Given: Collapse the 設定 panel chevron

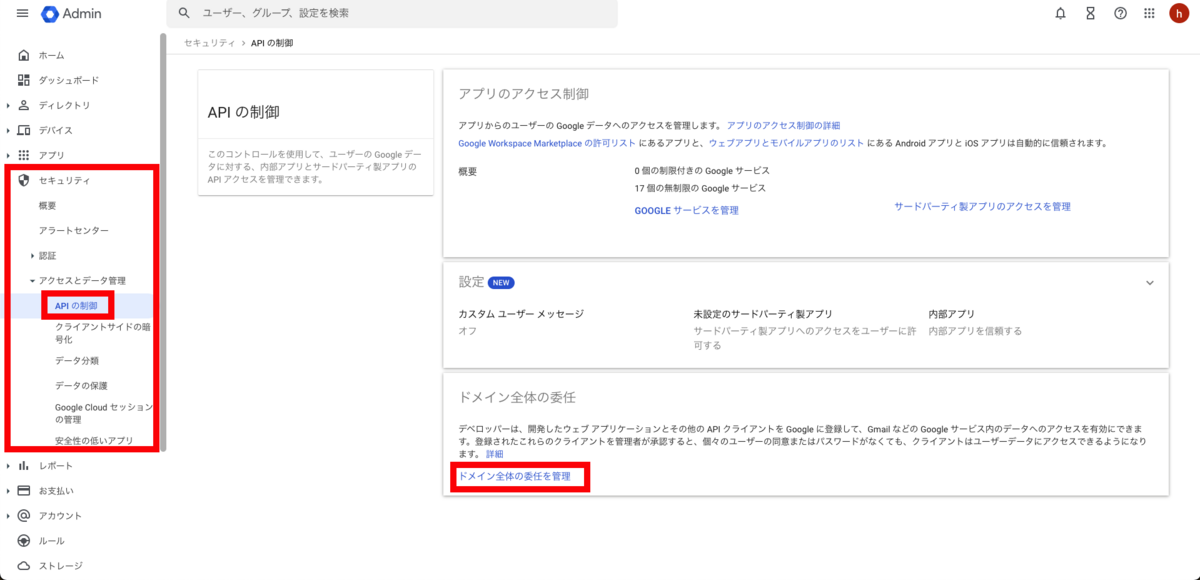Looking at the screenshot, I should [x=1150, y=283].
